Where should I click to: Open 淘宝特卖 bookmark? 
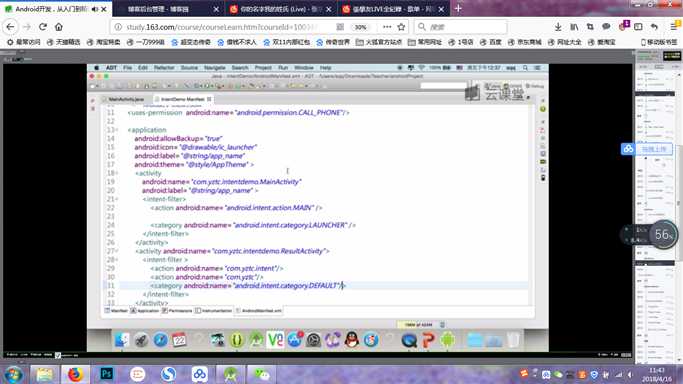tap(103, 42)
